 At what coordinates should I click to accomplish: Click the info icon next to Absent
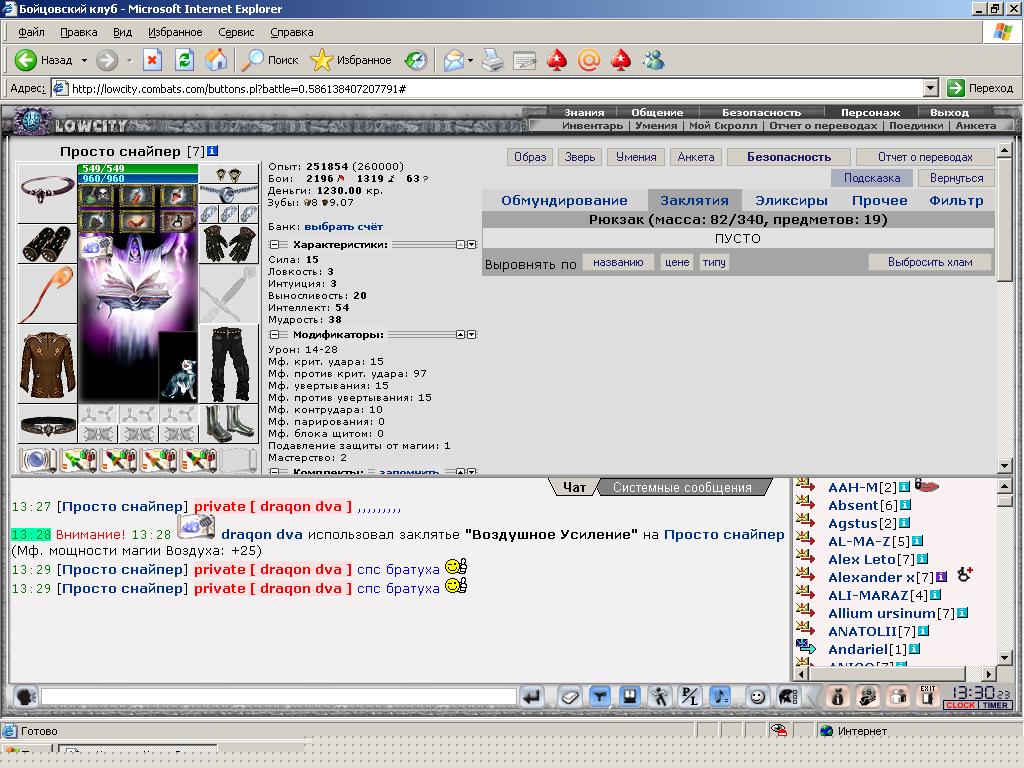click(x=905, y=505)
